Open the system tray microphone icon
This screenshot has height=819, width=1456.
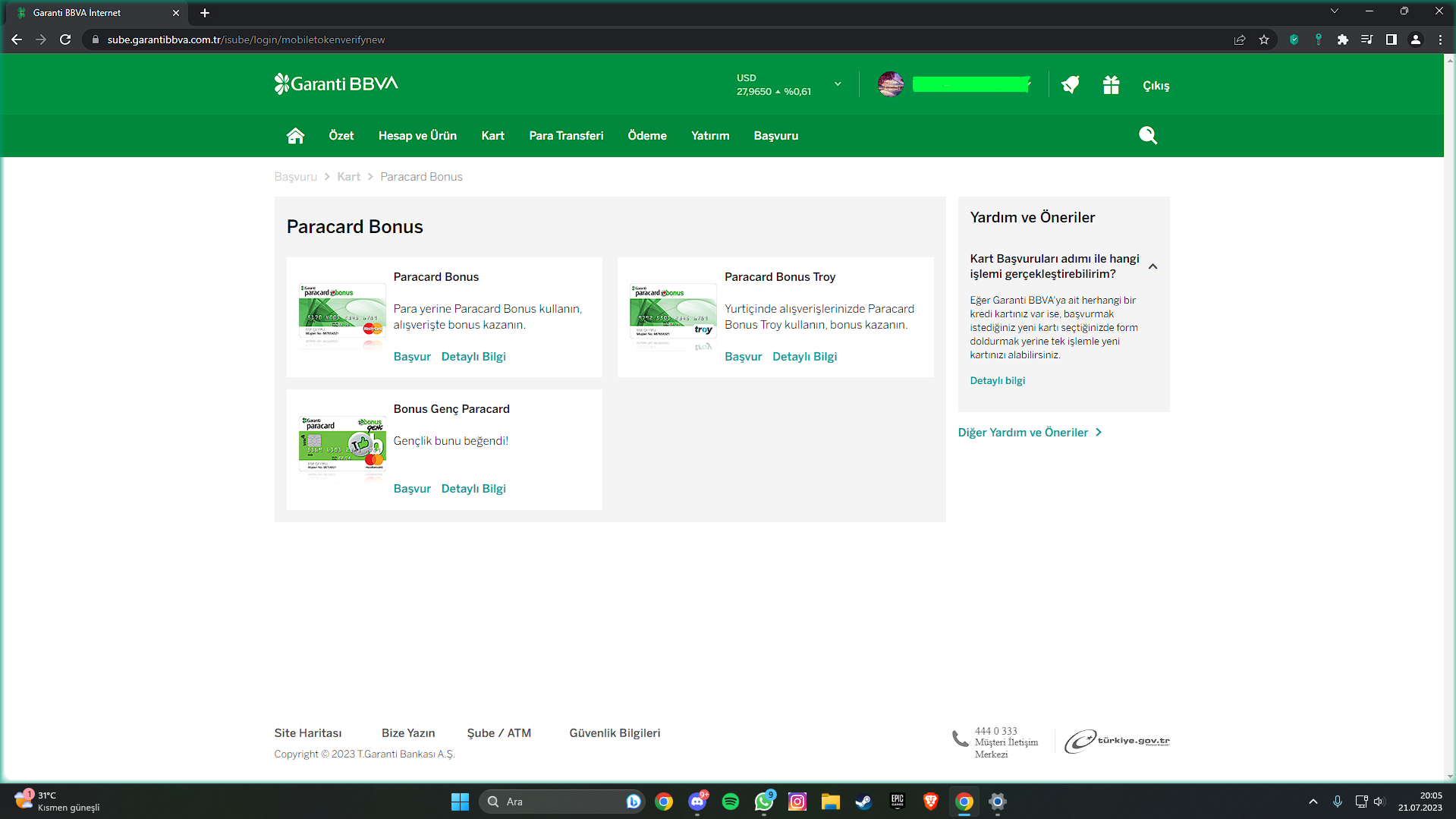pos(1338,802)
